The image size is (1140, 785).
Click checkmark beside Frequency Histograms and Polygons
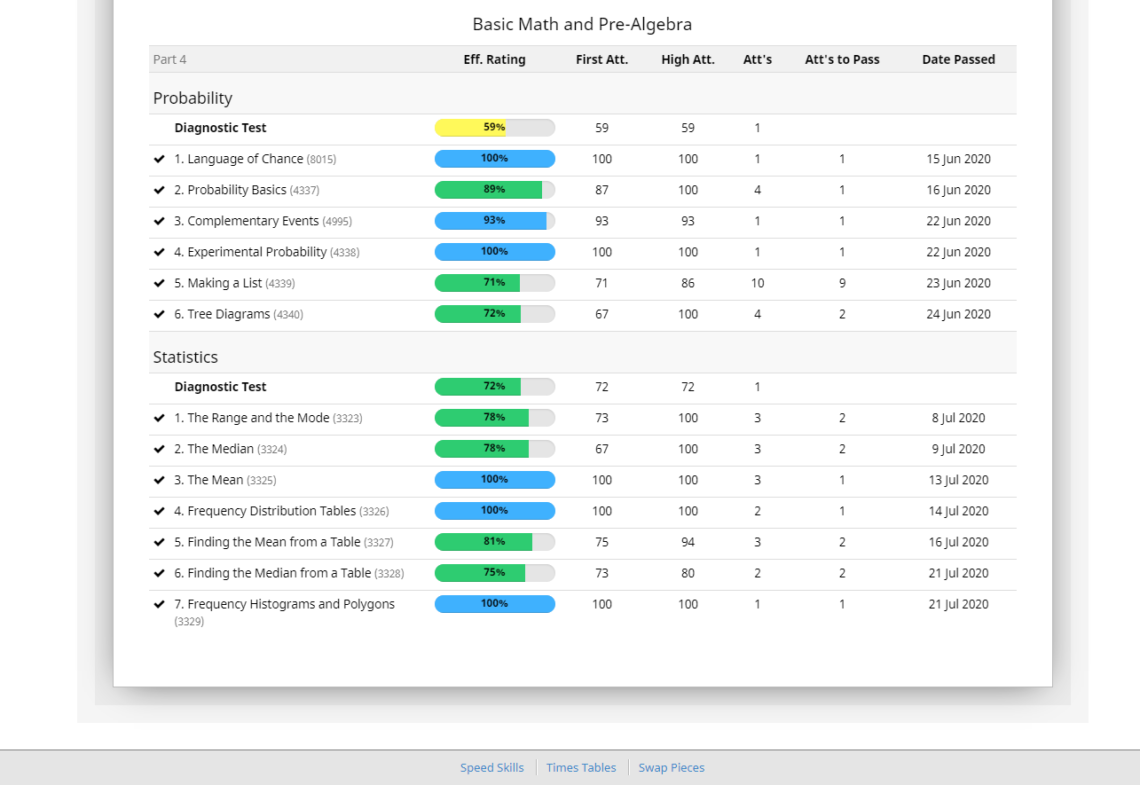point(159,605)
